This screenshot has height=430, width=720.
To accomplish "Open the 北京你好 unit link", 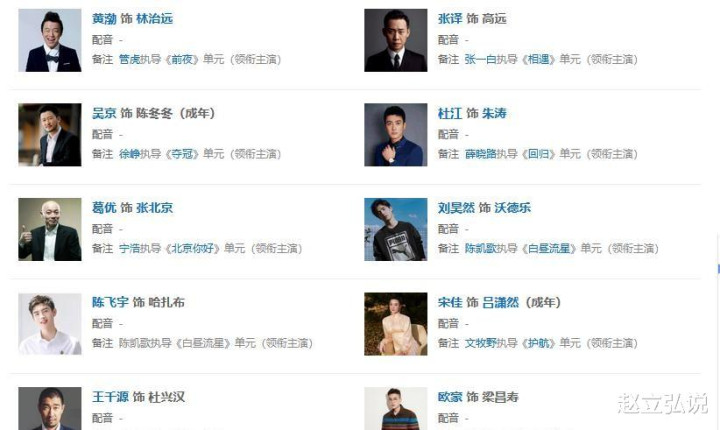I will [193, 249].
